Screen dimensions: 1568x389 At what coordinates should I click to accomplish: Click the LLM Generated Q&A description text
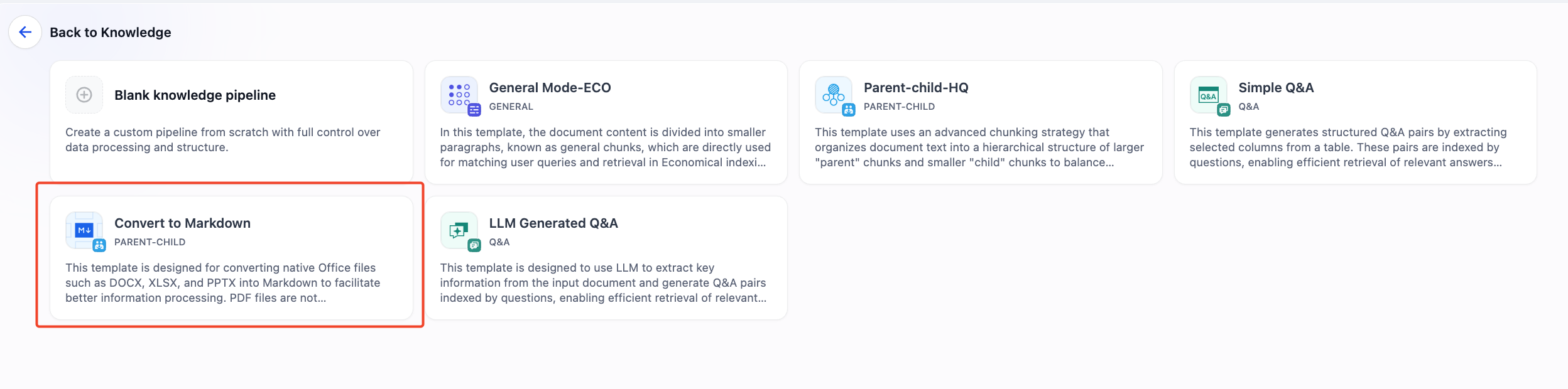(603, 283)
